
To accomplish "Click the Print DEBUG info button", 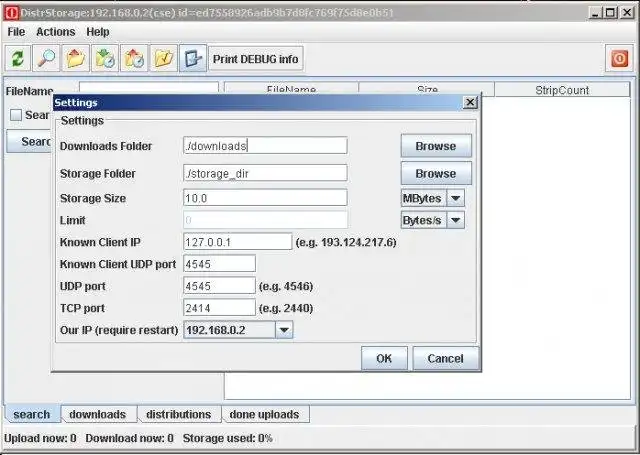I will 256,59.
